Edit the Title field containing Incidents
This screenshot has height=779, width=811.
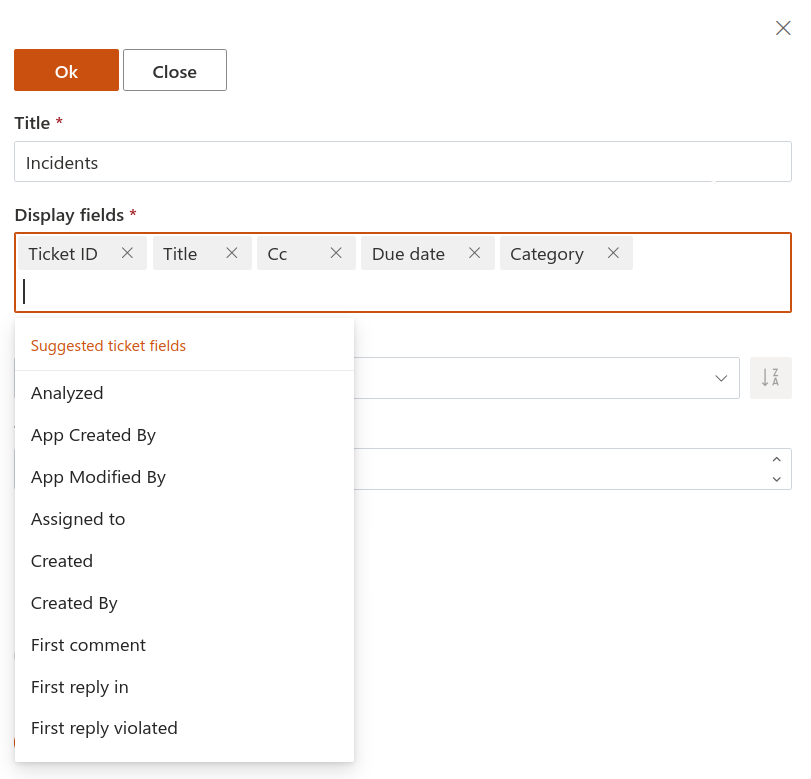coord(403,162)
